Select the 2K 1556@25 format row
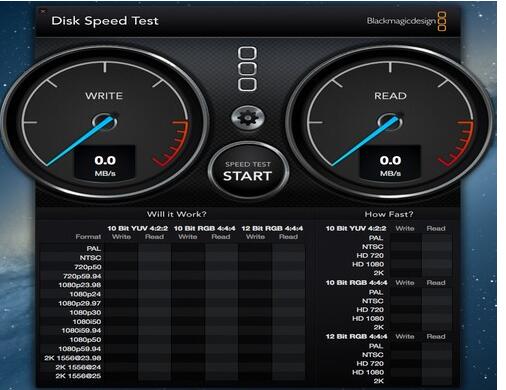Image resolution: width=506 pixels, height=390 pixels. coord(172,376)
